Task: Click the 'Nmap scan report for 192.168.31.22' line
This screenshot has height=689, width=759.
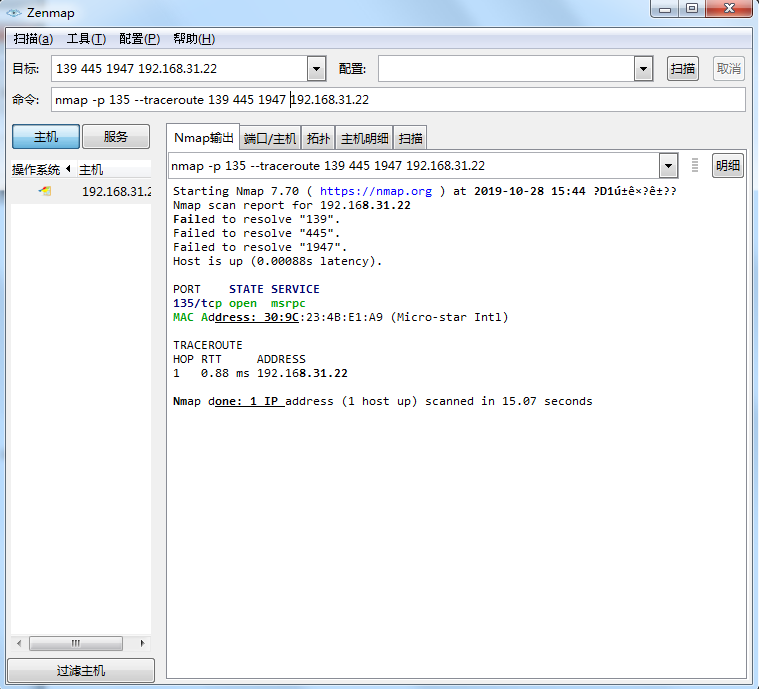Action: point(291,205)
